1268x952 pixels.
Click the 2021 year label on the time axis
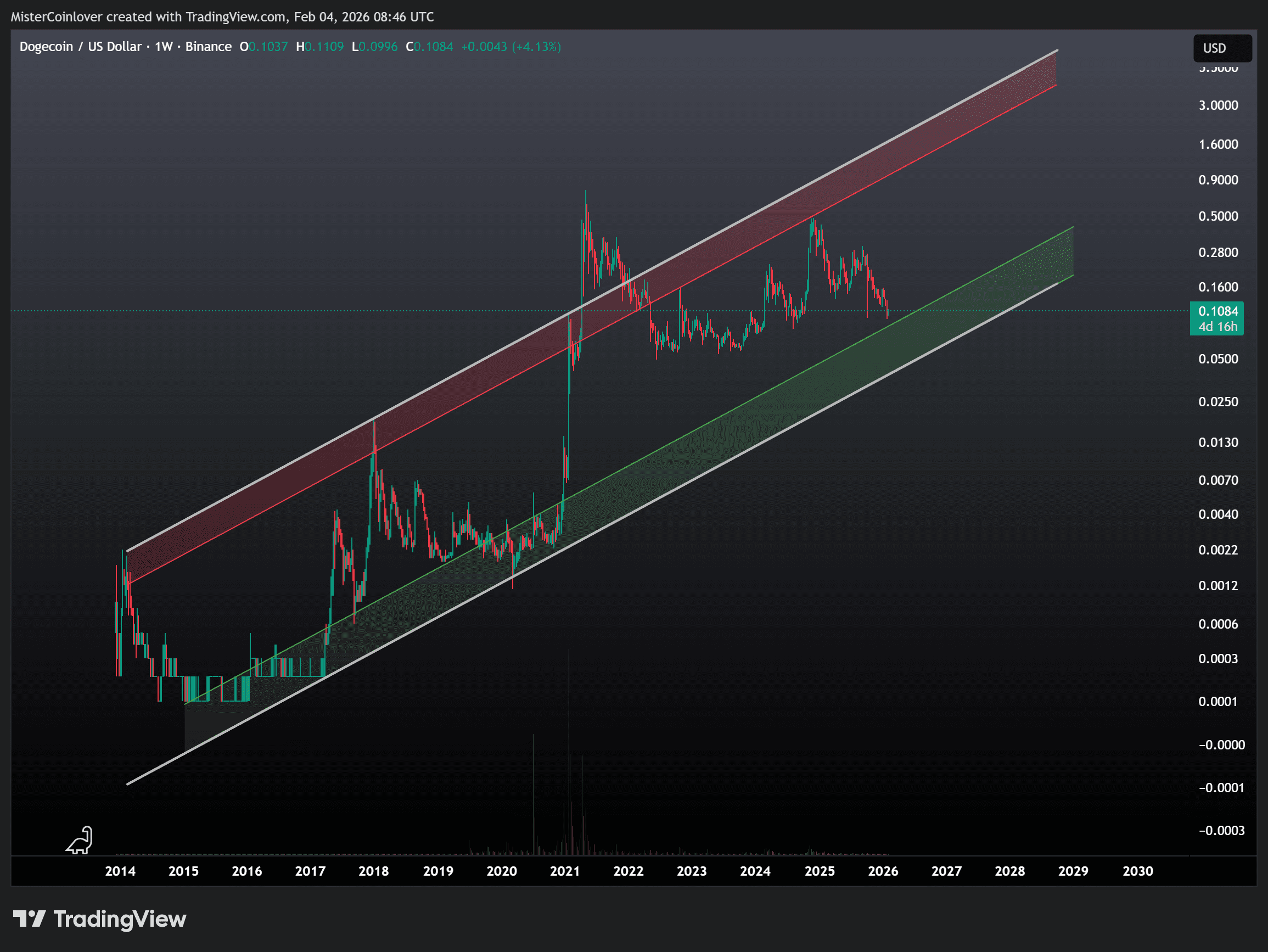565,871
